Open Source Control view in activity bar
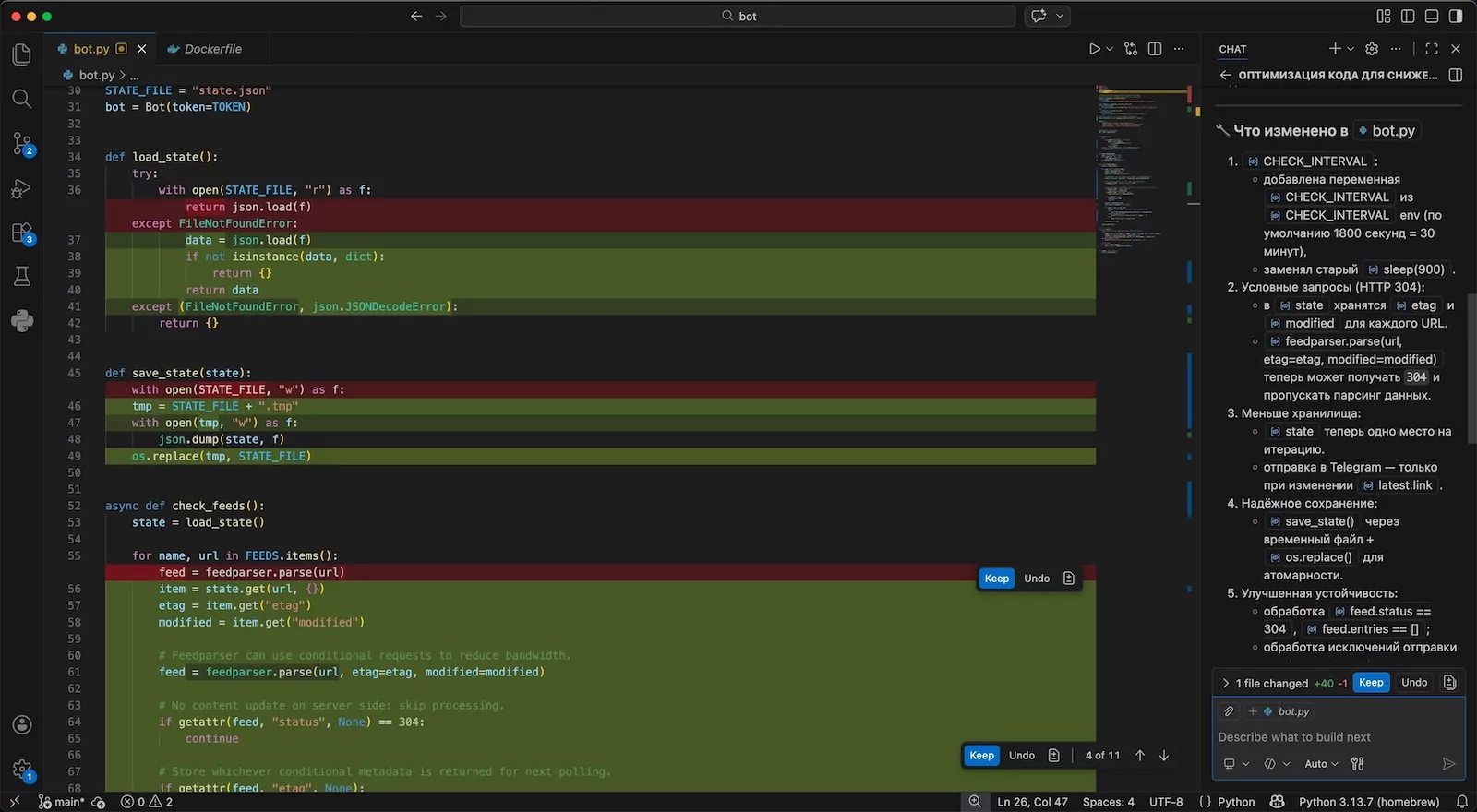The width and height of the screenshot is (1477, 812). (22, 143)
